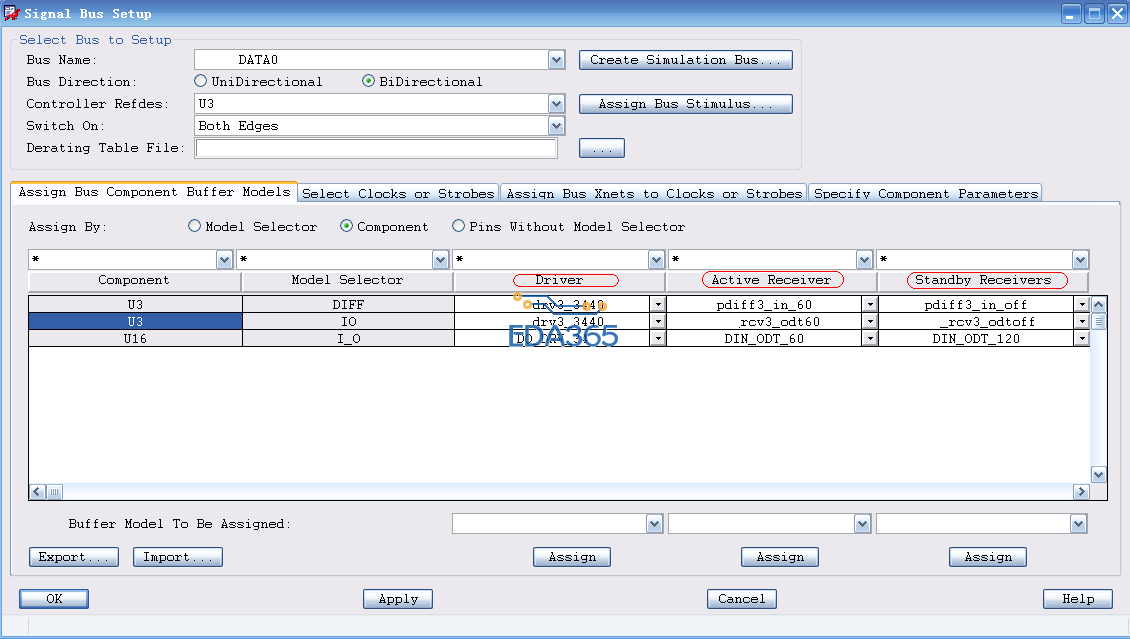Image resolution: width=1130 pixels, height=639 pixels.
Task: Open Active Receiver dropdown for pdiff3_in_60
Action: click(870, 305)
